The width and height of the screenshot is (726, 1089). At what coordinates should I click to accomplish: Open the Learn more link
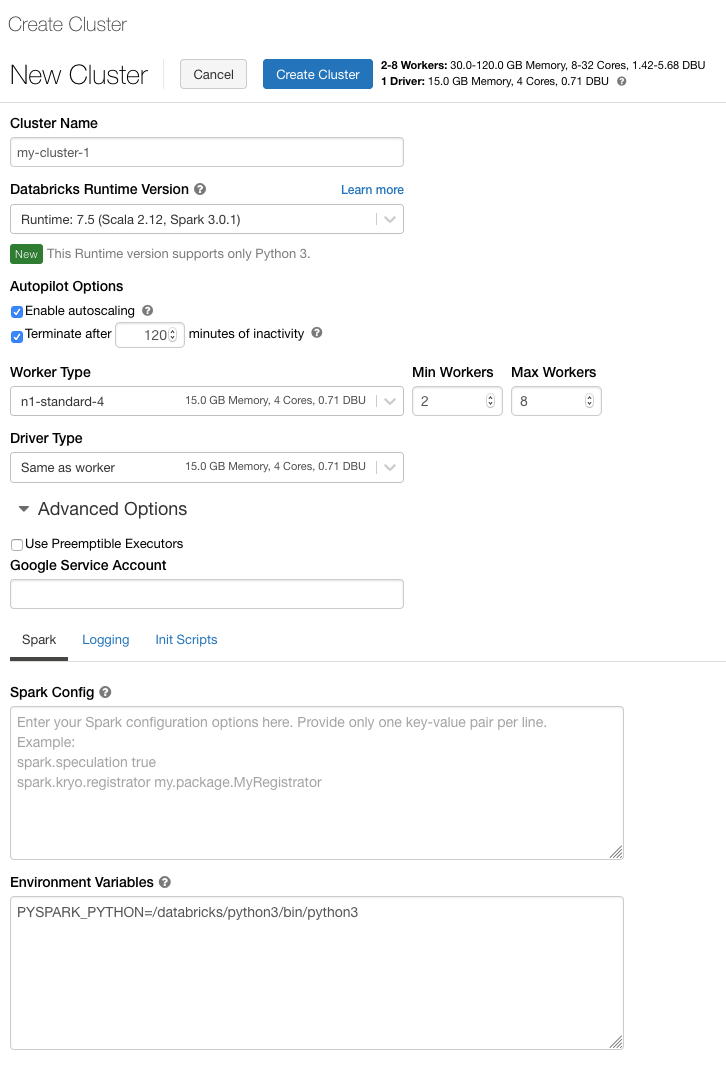tap(372, 190)
